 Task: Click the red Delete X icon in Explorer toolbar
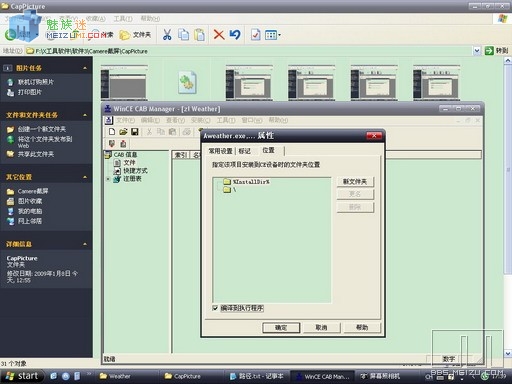coord(219,35)
